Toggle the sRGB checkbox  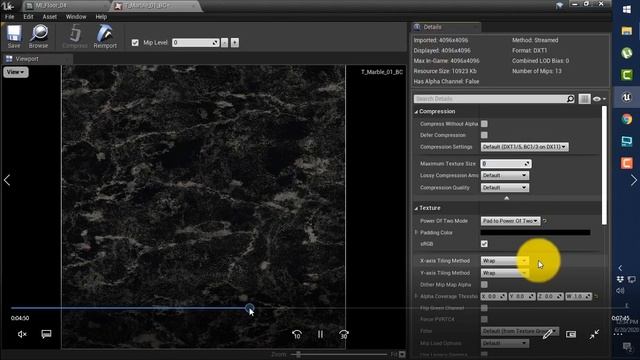tap(484, 244)
